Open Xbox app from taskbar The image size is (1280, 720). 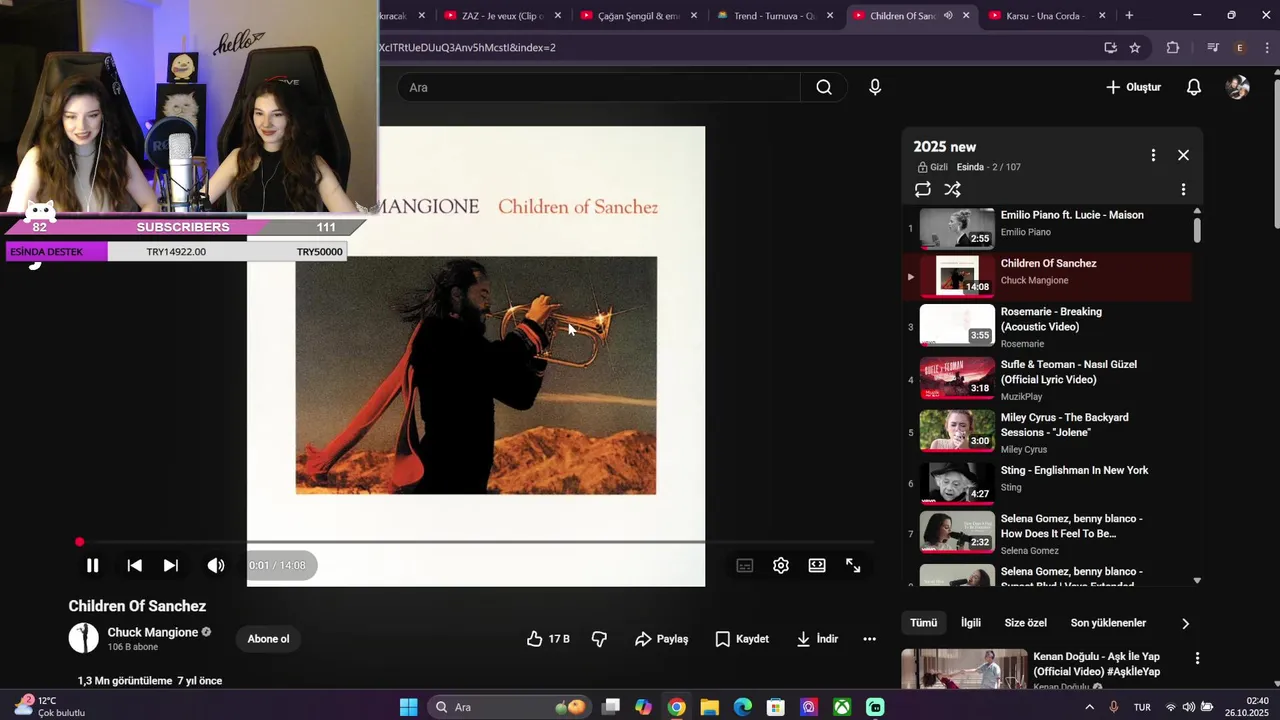tap(842, 707)
